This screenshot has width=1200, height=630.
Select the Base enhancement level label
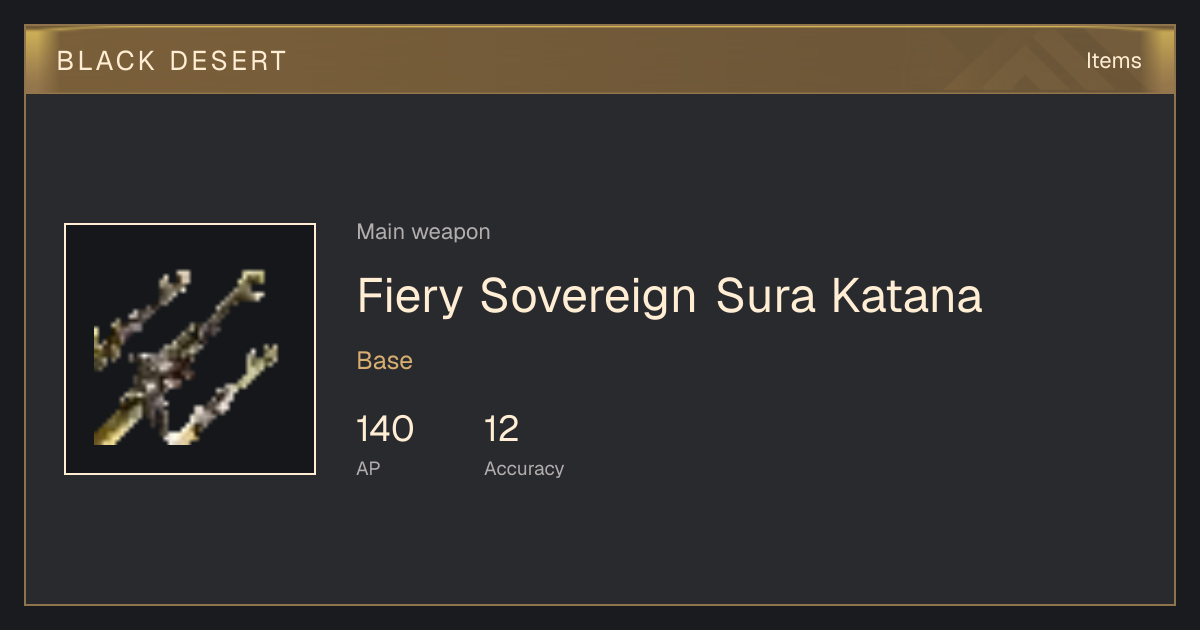click(385, 361)
